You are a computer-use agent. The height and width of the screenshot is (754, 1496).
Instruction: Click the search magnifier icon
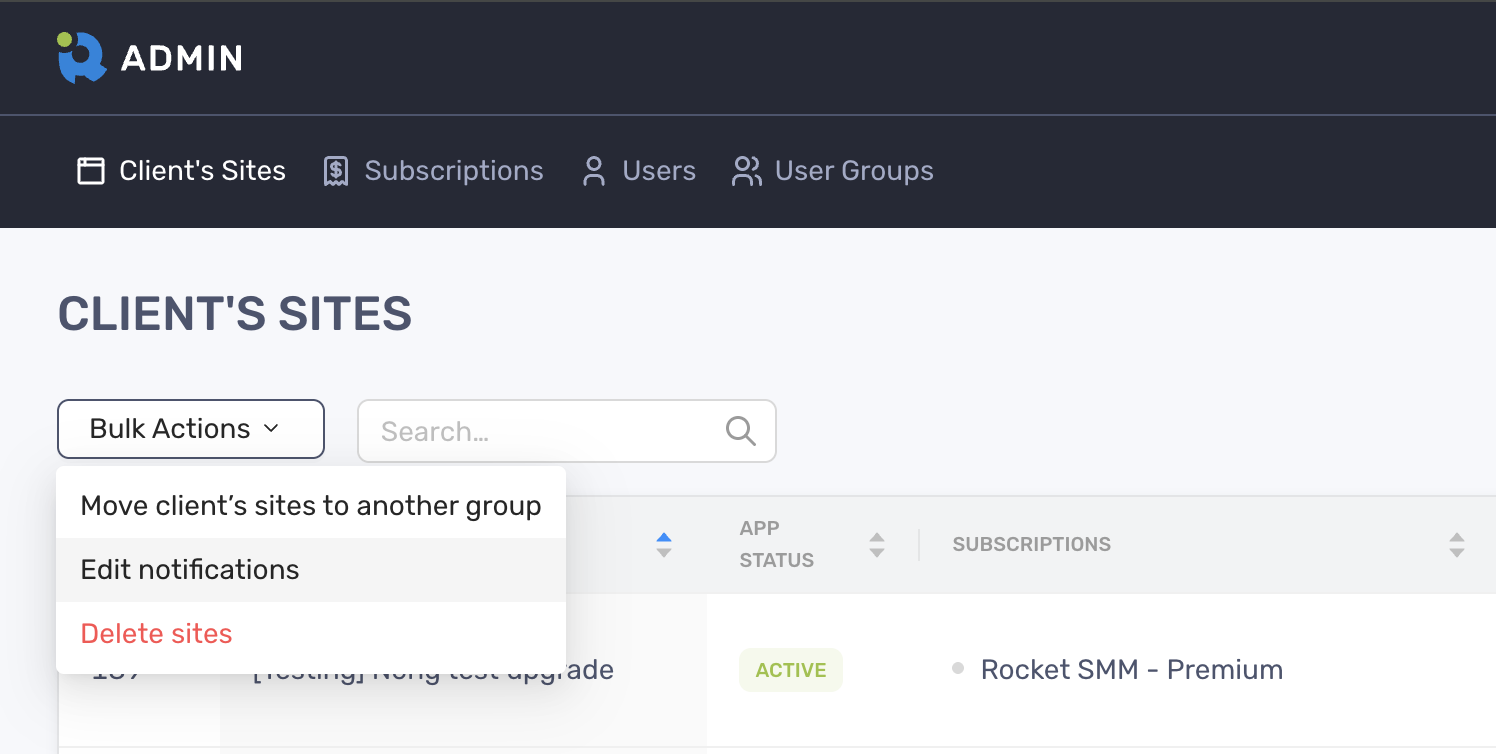740,430
